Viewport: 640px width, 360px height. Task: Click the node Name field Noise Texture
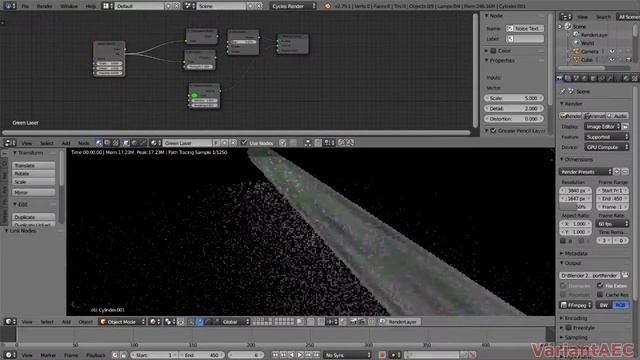coord(525,29)
